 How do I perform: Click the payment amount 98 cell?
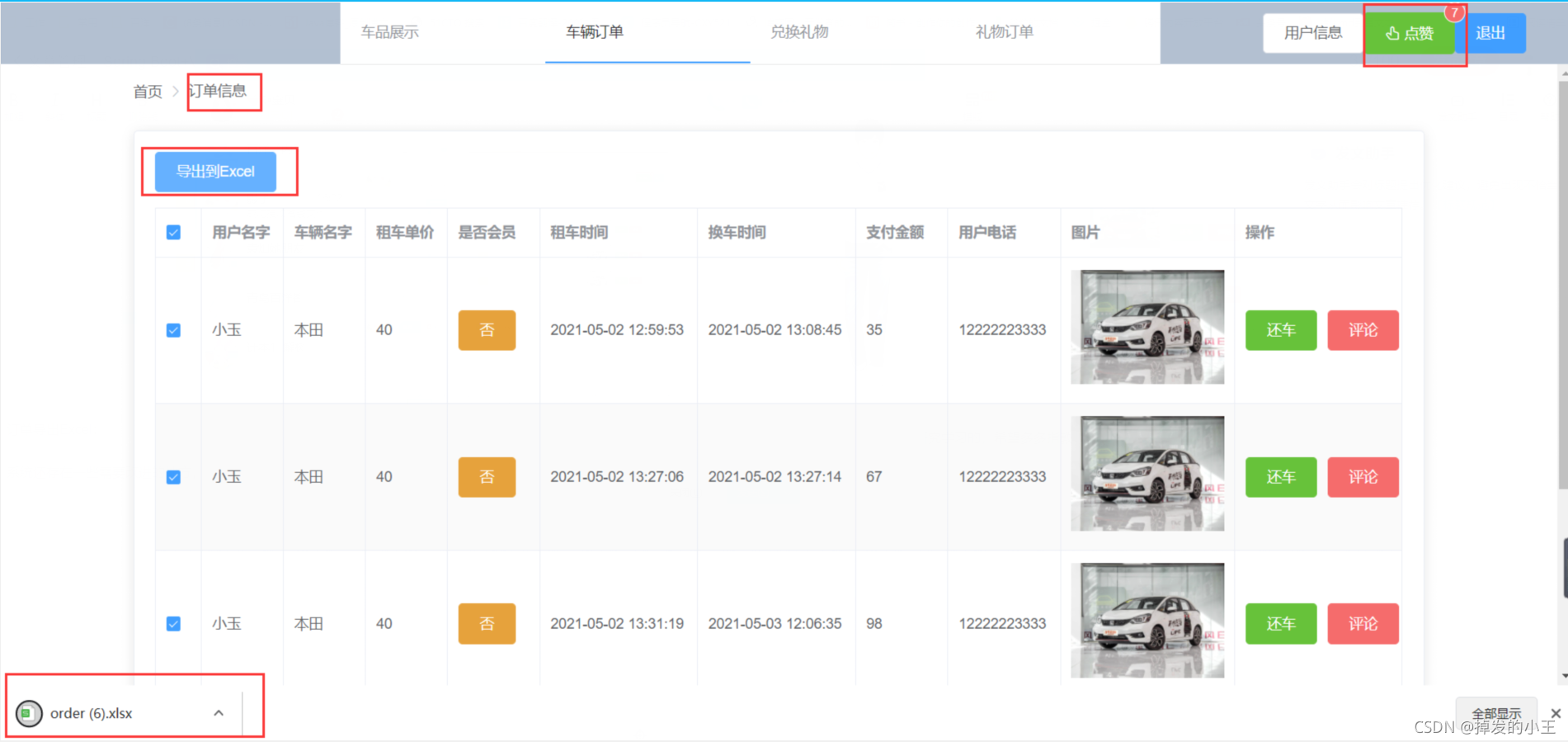tap(874, 624)
